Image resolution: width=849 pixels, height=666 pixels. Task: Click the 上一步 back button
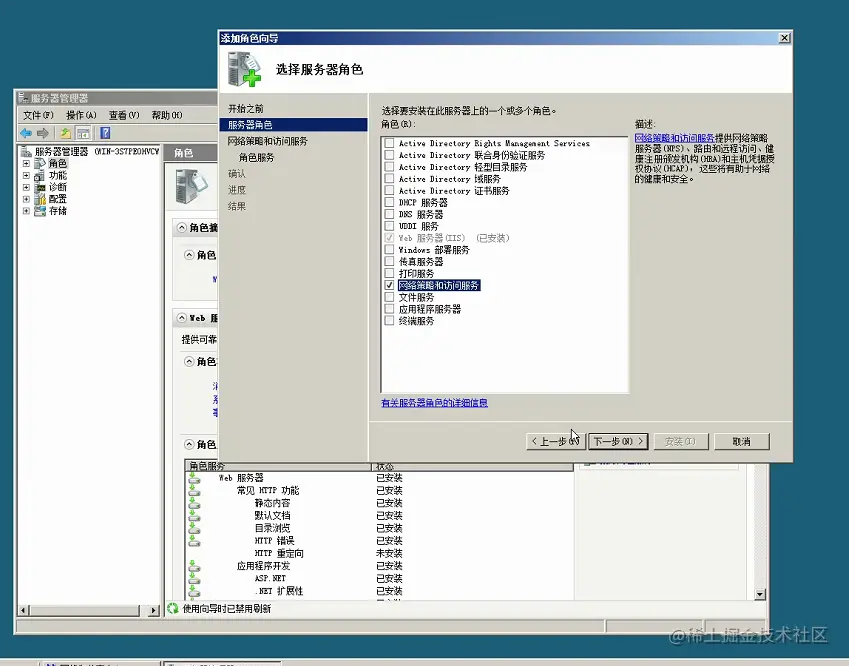coord(556,441)
